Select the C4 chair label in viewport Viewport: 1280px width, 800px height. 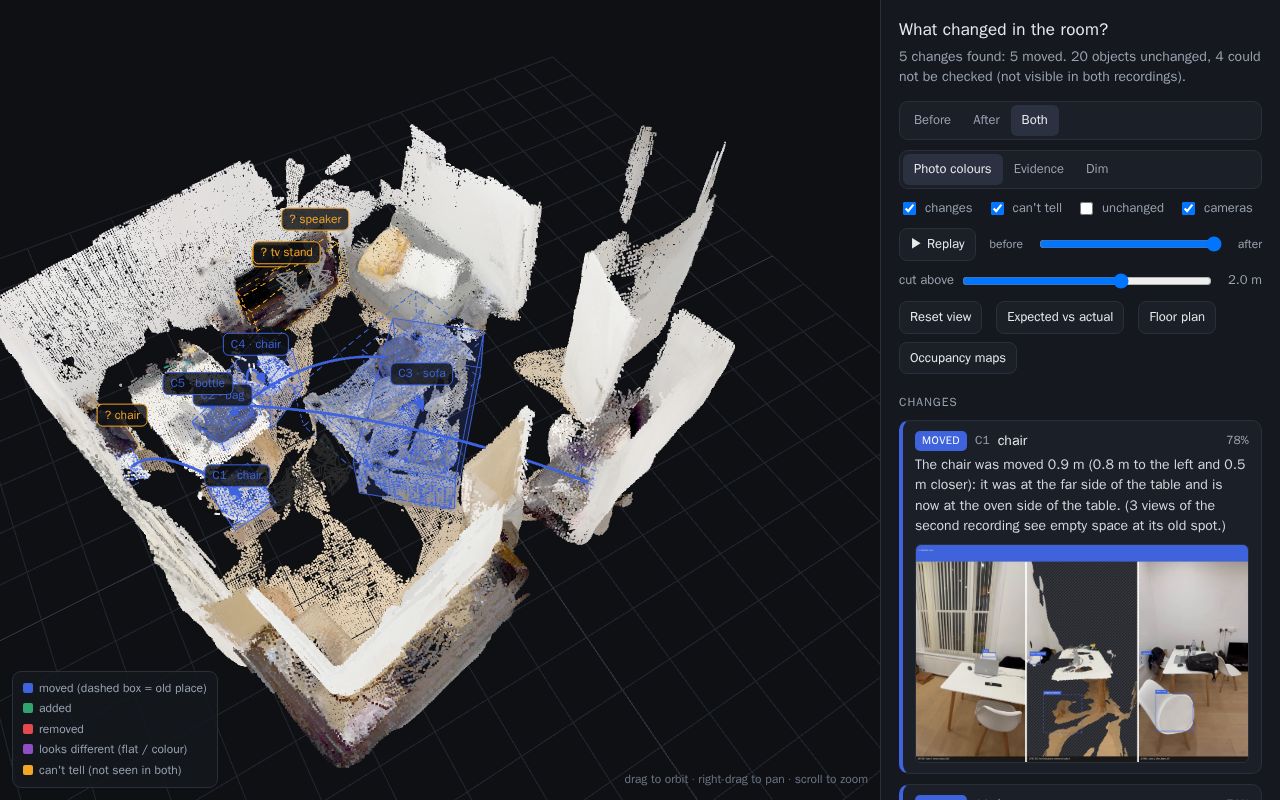coord(256,344)
